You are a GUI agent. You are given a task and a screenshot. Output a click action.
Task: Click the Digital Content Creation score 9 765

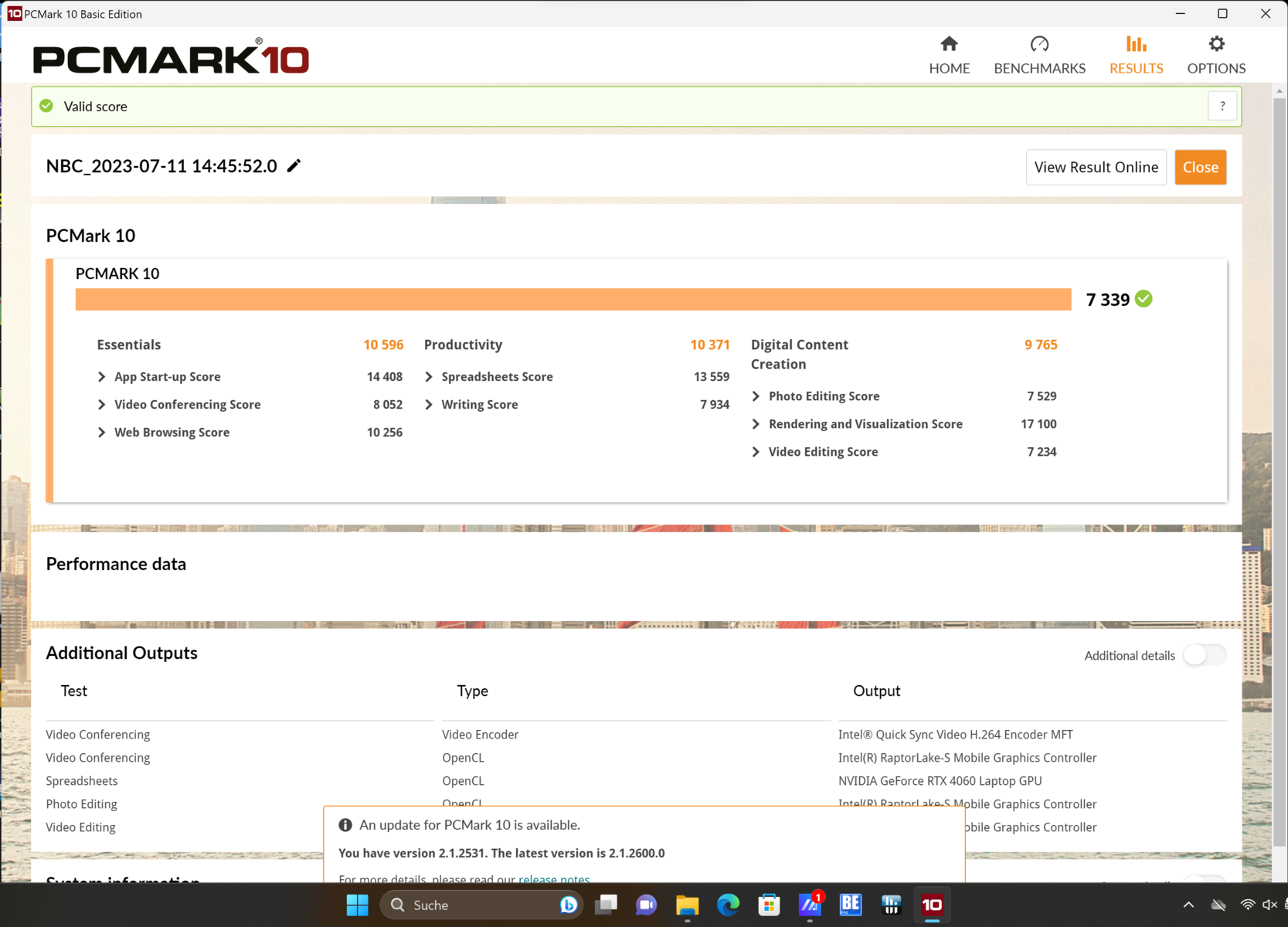(1041, 345)
